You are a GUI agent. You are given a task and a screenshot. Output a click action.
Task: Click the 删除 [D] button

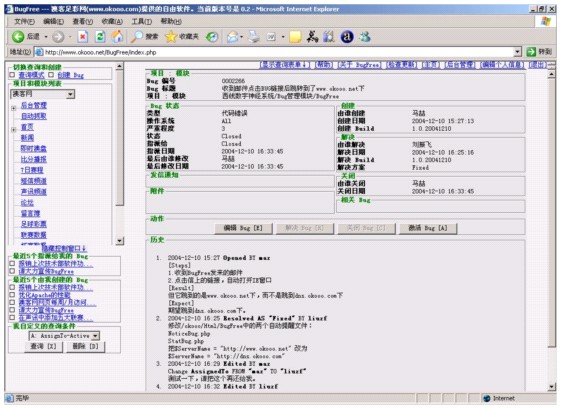(85, 347)
